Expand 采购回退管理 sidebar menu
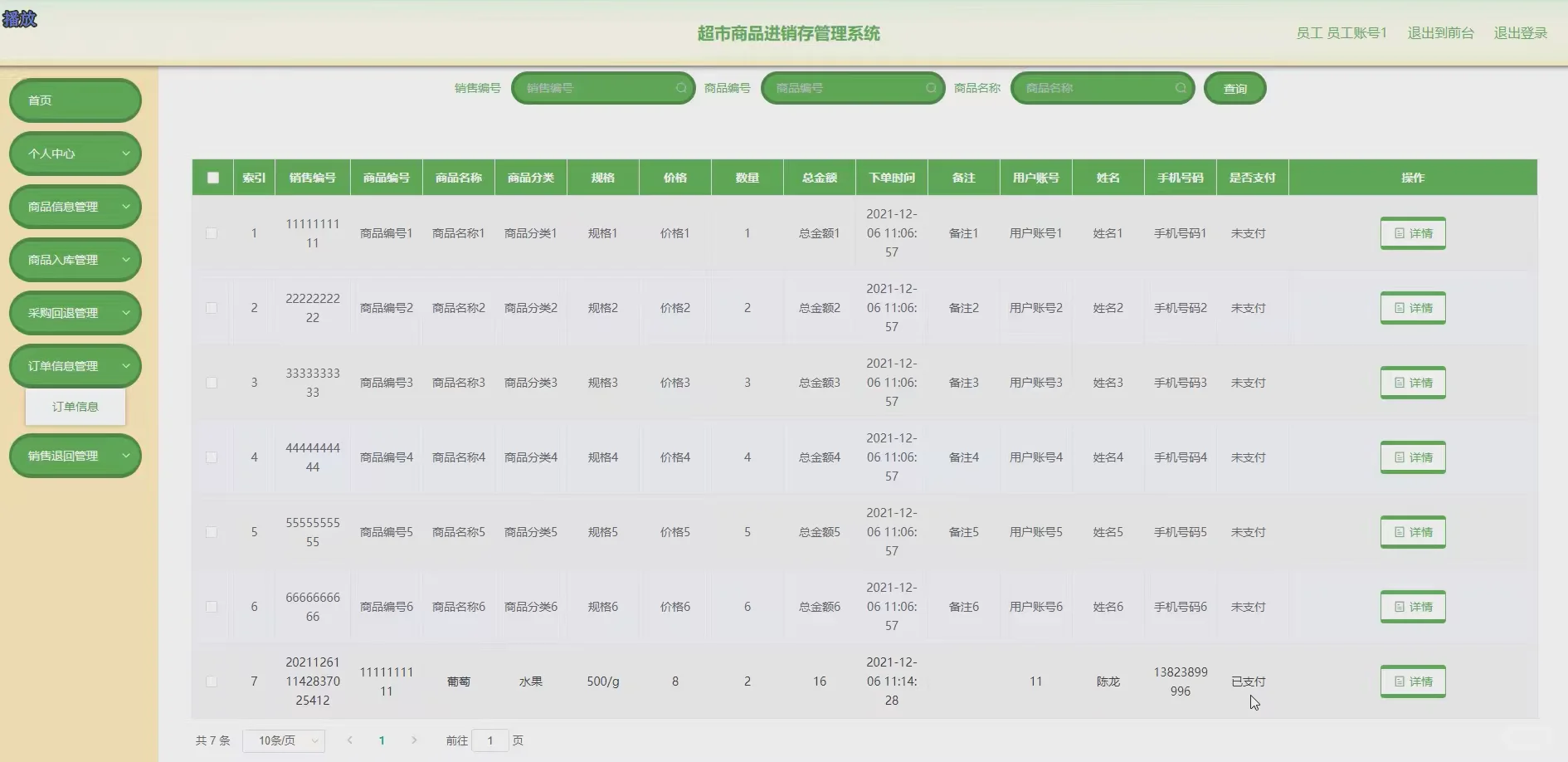This screenshot has height=762, width=1568. [75, 313]
